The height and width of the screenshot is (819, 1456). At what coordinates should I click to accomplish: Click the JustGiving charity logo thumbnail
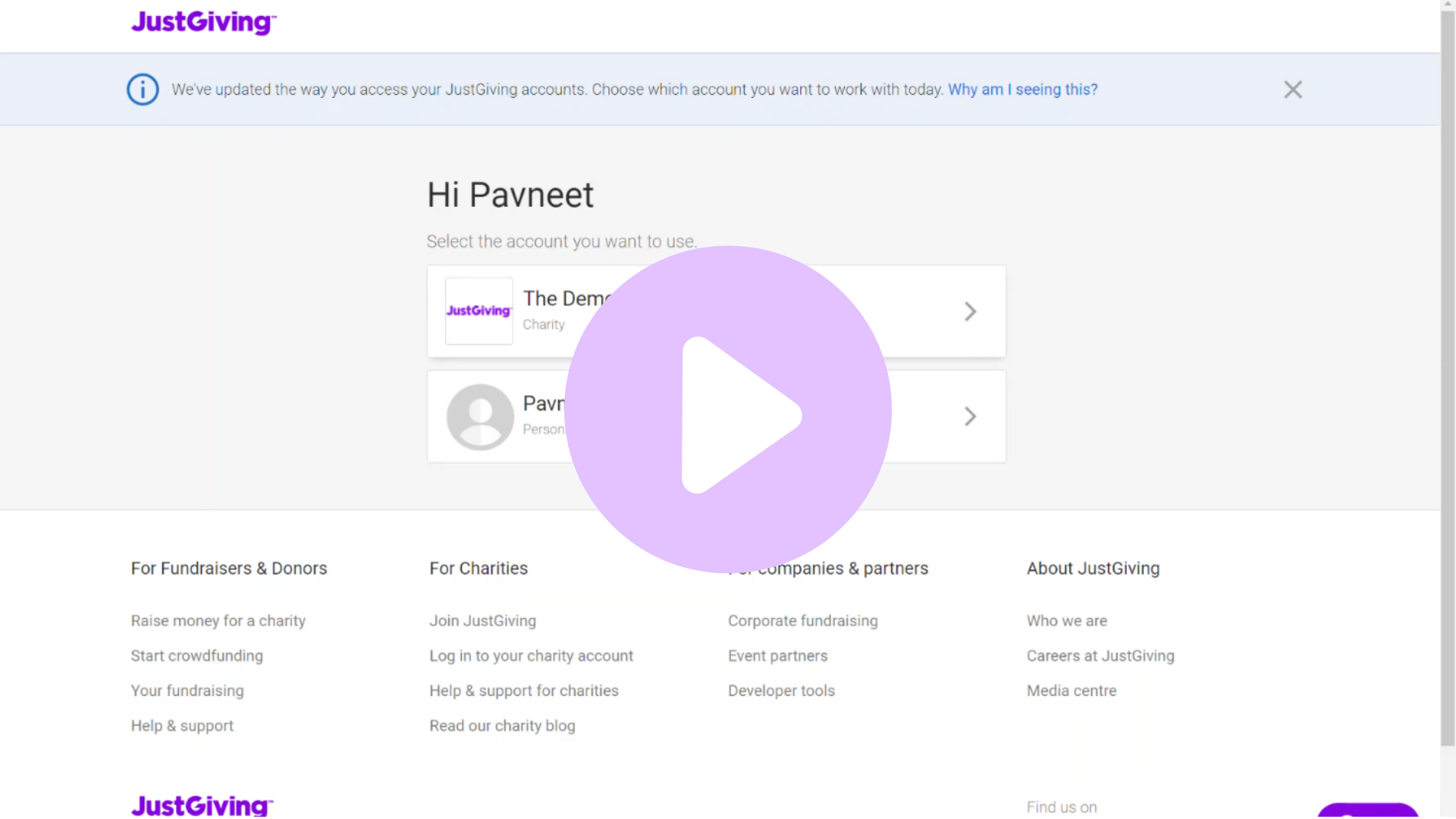click(479, 311)
